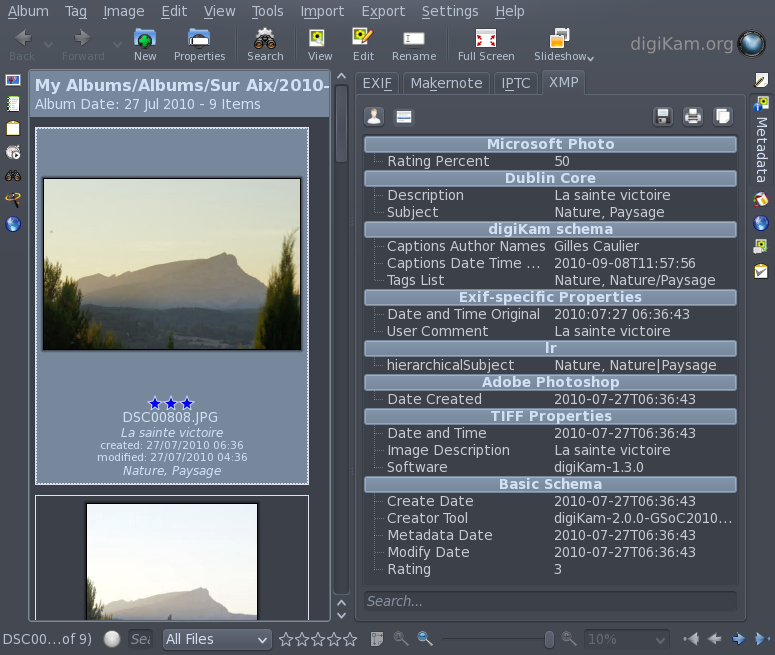The height and width of the screenshot is (655, 775).
Task: Open Edit image editor from toolbar
Action: tap(363, 45)
